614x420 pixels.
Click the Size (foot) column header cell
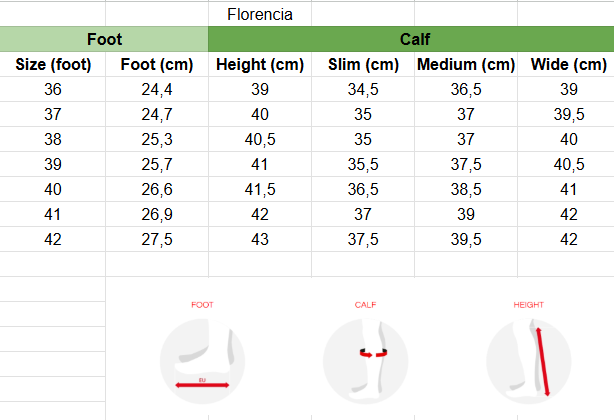click(x=53, y=65)
